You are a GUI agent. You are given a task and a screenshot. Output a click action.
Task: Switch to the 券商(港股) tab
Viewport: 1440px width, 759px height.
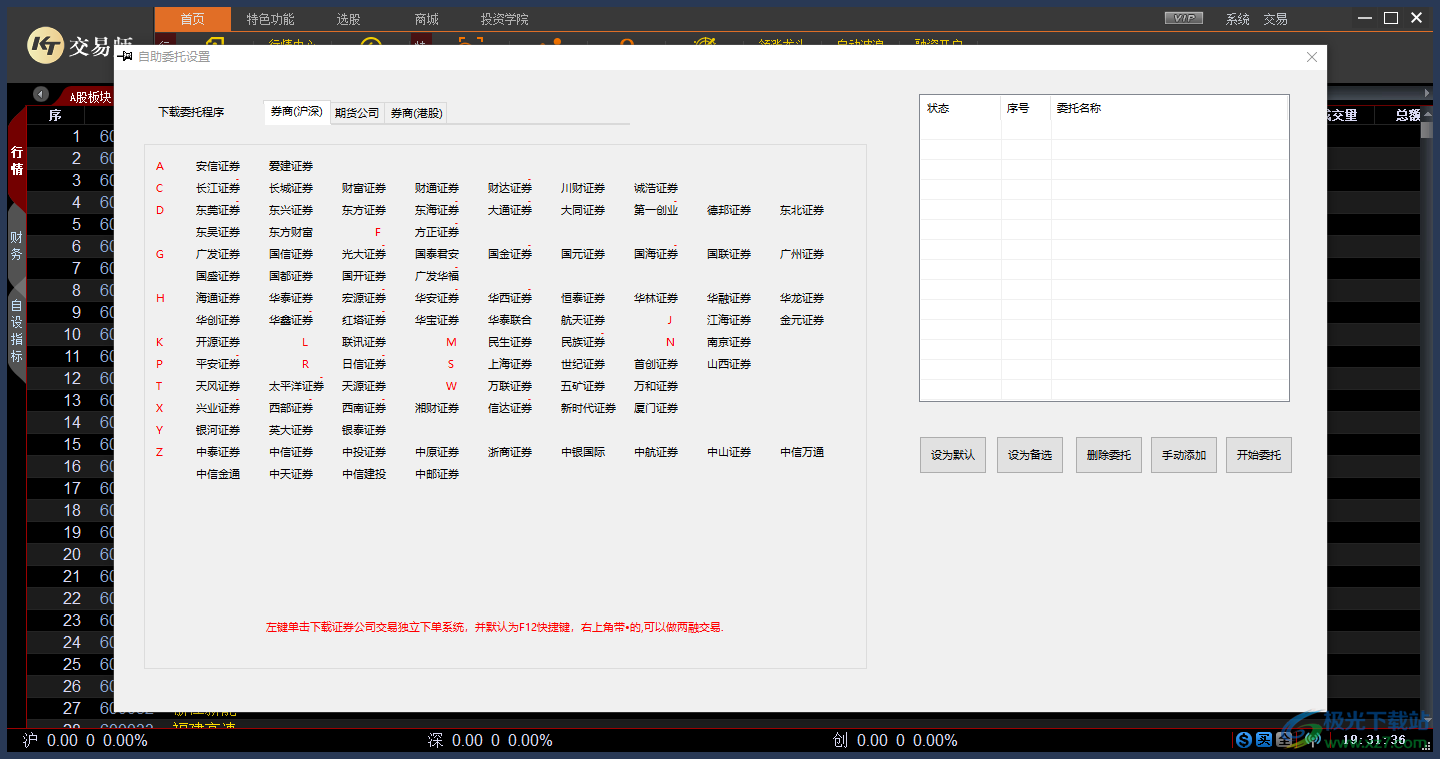point(416,113)
